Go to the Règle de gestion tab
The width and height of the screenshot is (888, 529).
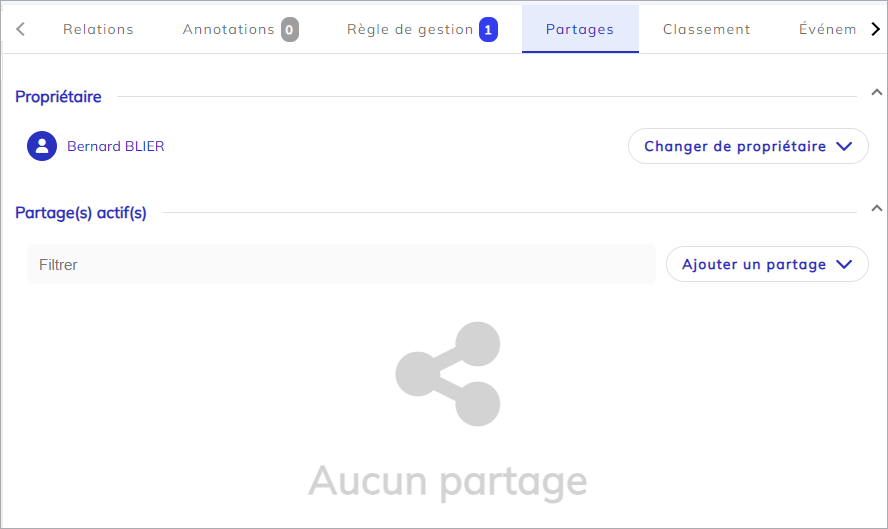410,29
